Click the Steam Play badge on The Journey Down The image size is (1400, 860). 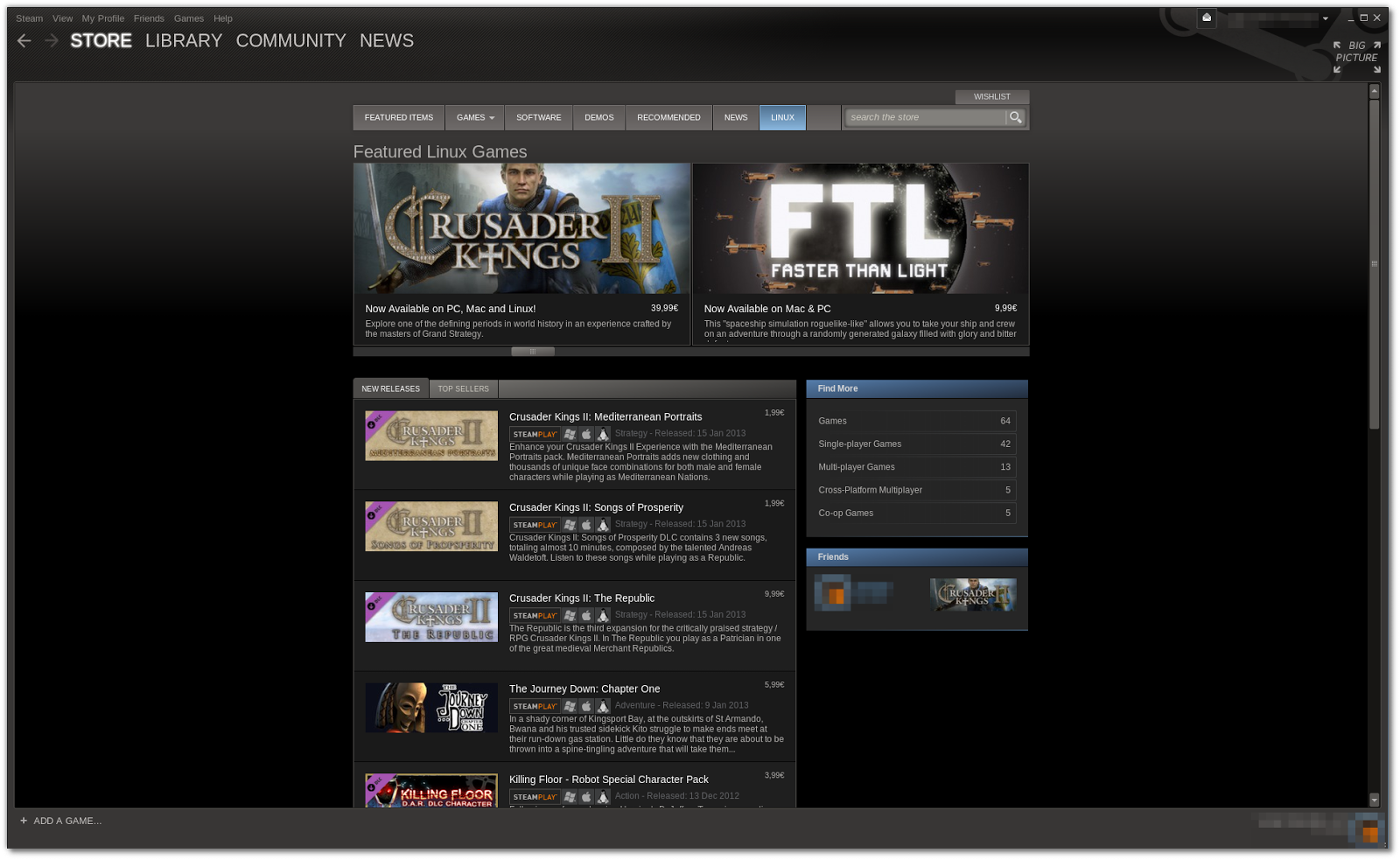(x=534, y=705)
